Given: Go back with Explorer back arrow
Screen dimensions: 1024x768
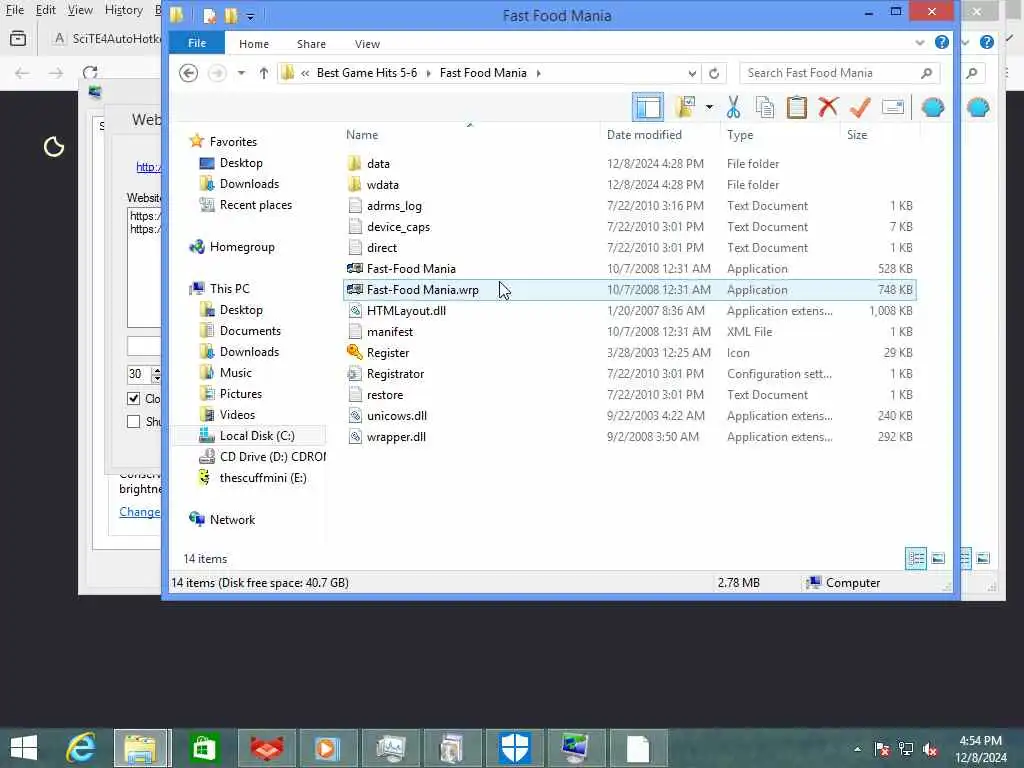Looking at the screenshot, I should click(189, 73).
